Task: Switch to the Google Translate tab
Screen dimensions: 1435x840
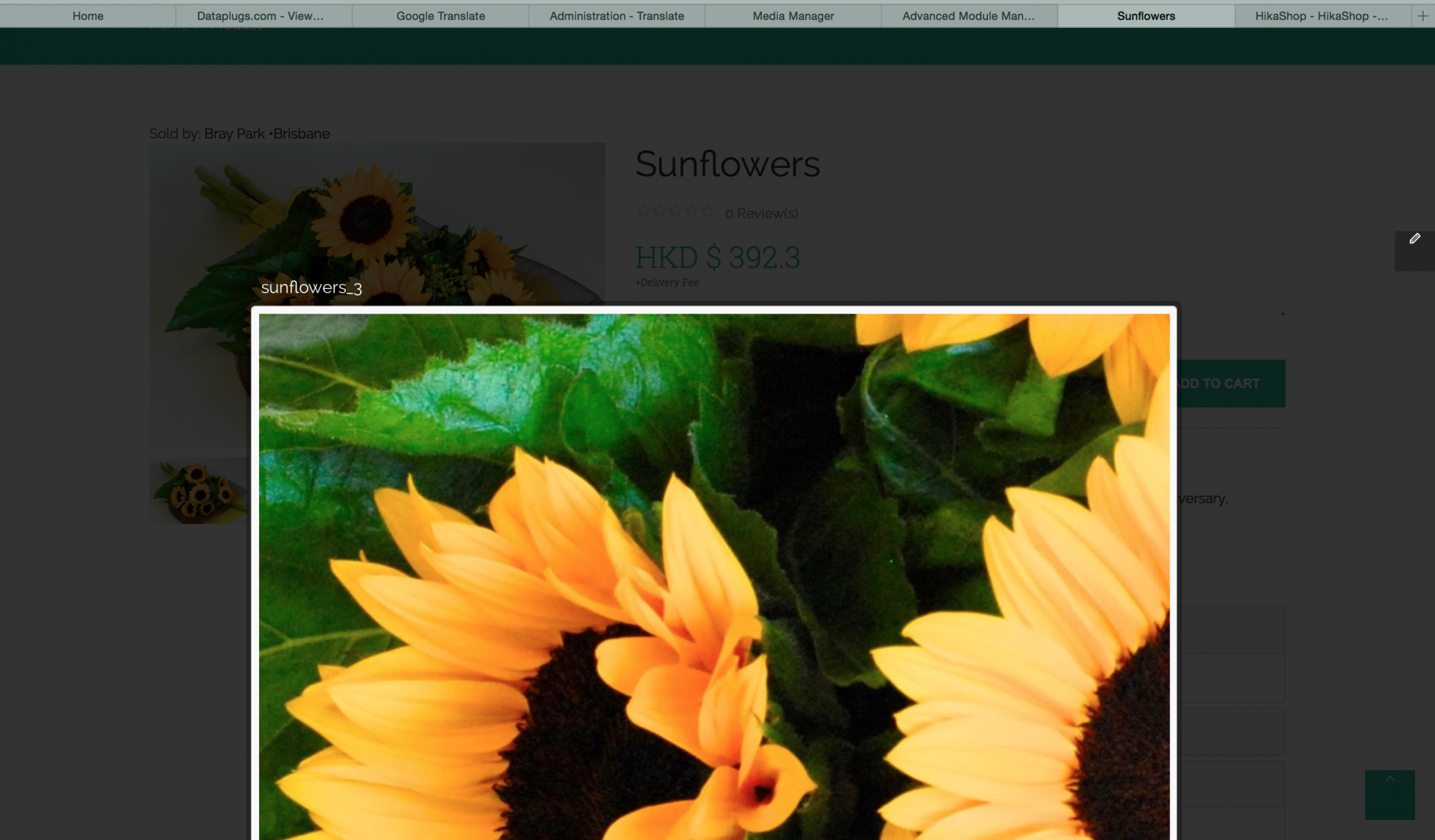Action: tap(441, 16)
